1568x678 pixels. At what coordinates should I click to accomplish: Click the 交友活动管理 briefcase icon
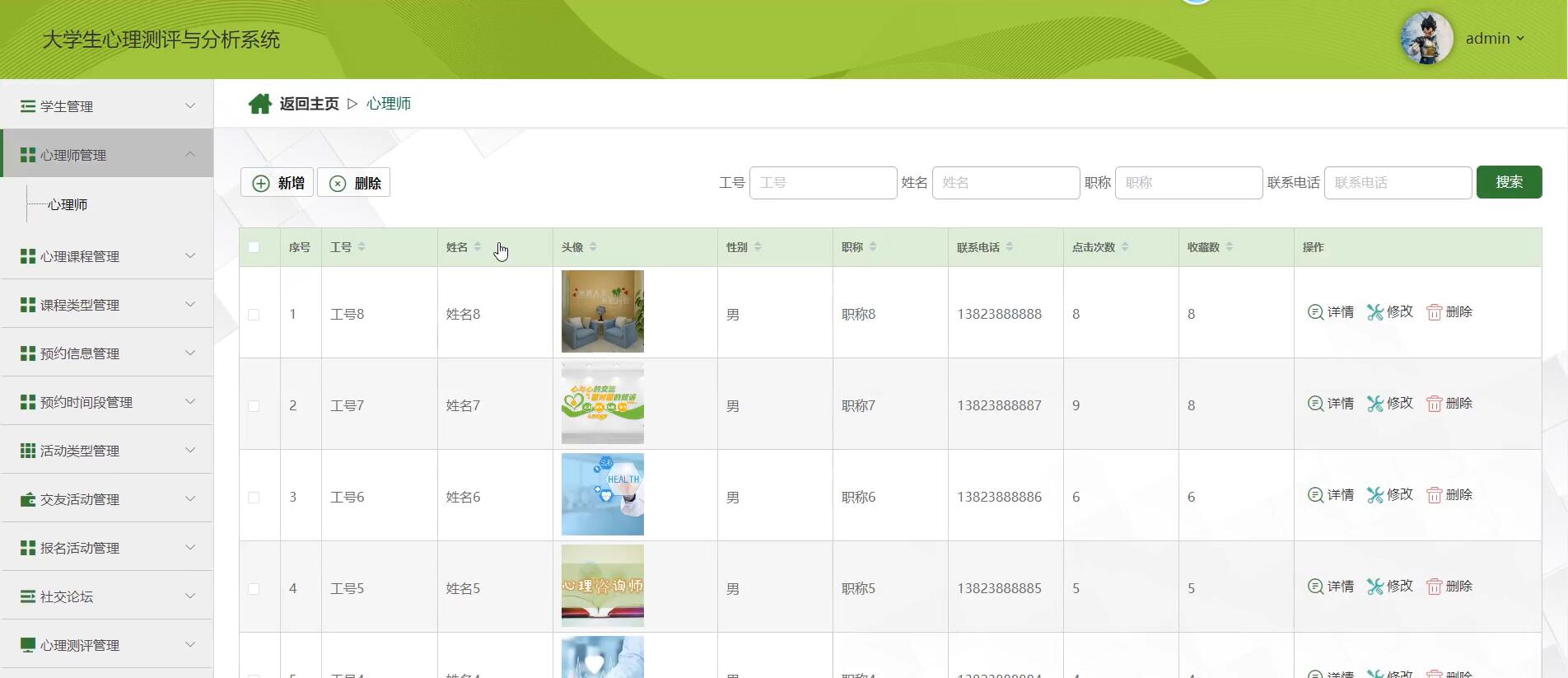(x=28, y=499)
